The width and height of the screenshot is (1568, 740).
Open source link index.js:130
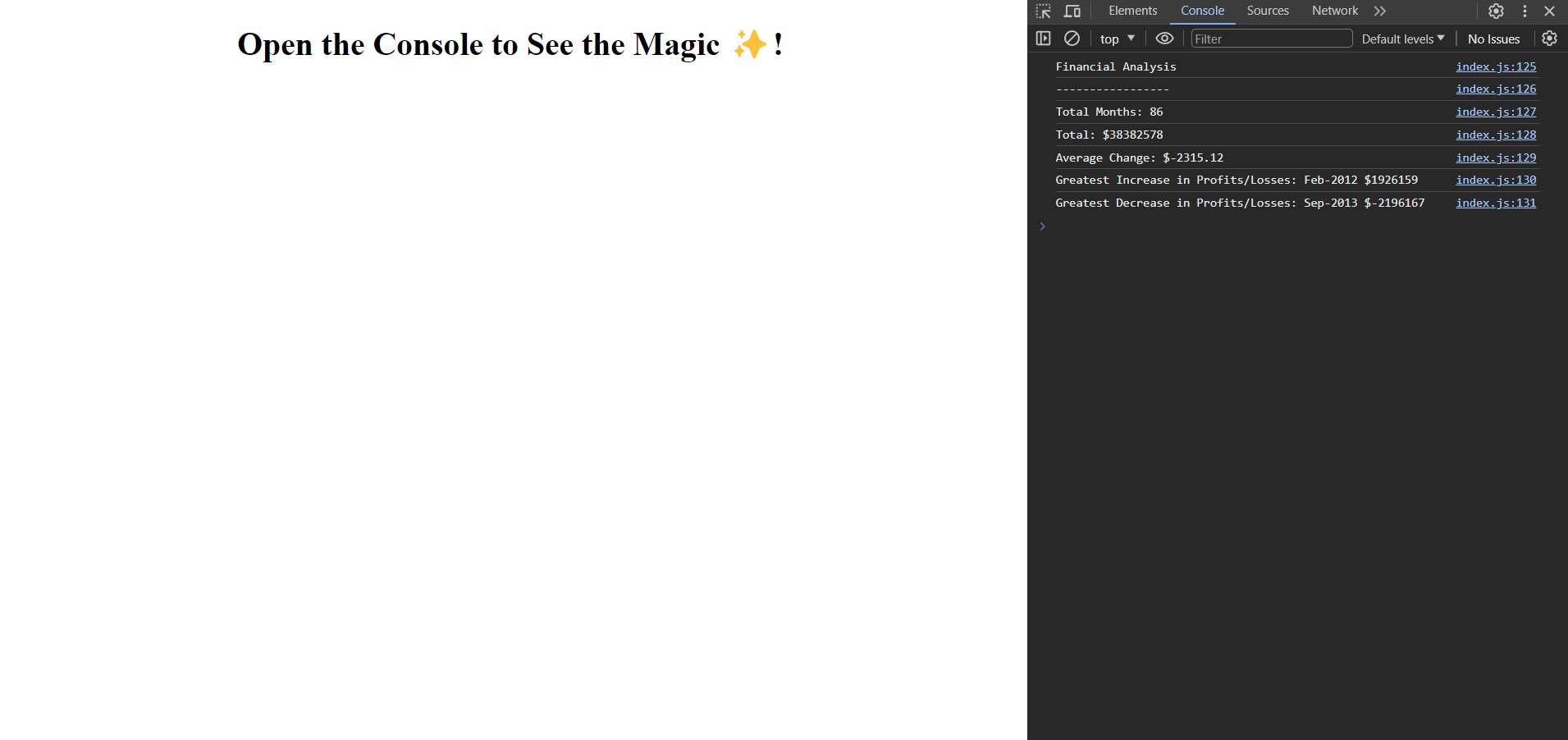[1496, 180]
